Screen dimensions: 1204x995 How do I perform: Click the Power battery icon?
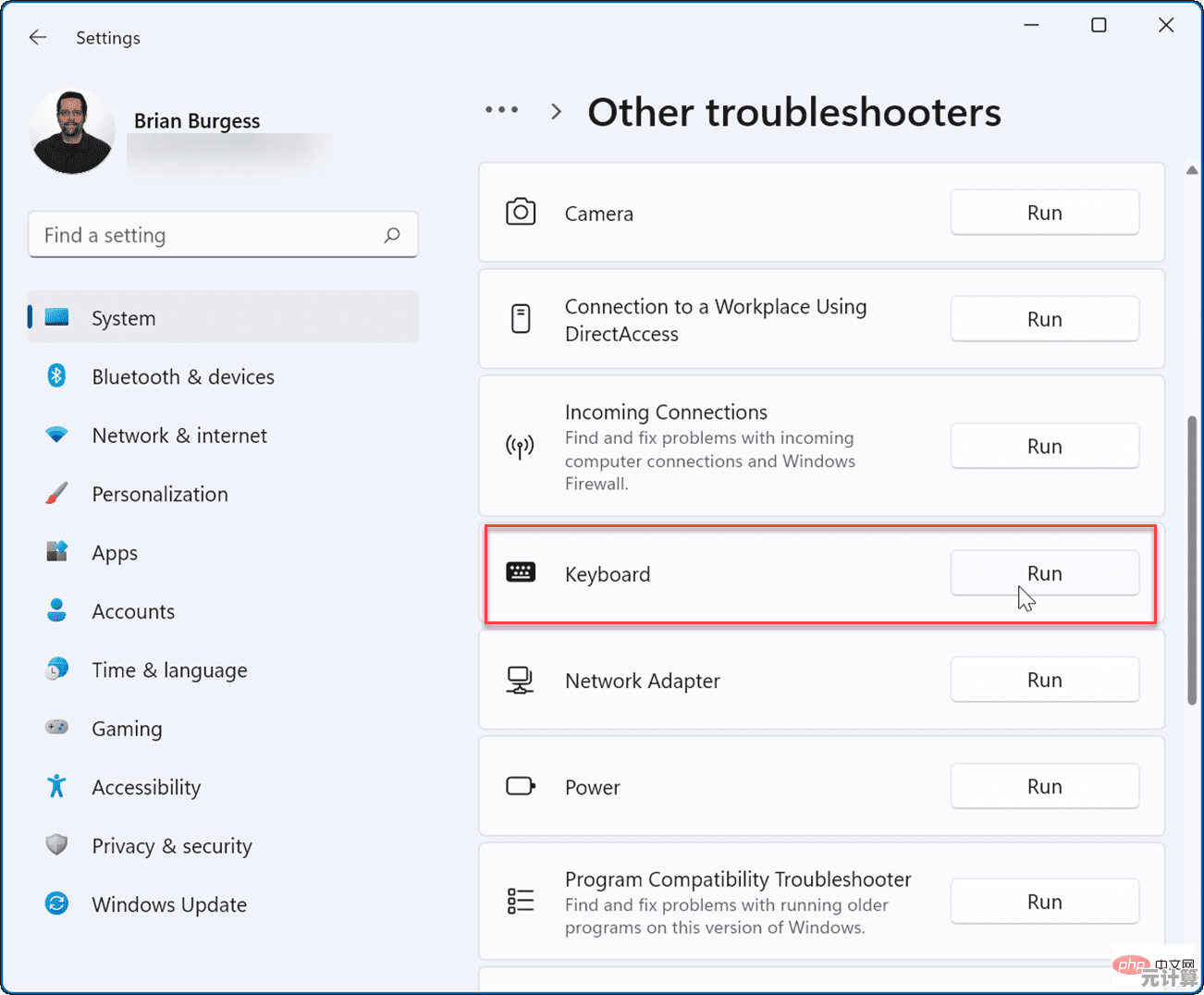[x=521, y=786]
